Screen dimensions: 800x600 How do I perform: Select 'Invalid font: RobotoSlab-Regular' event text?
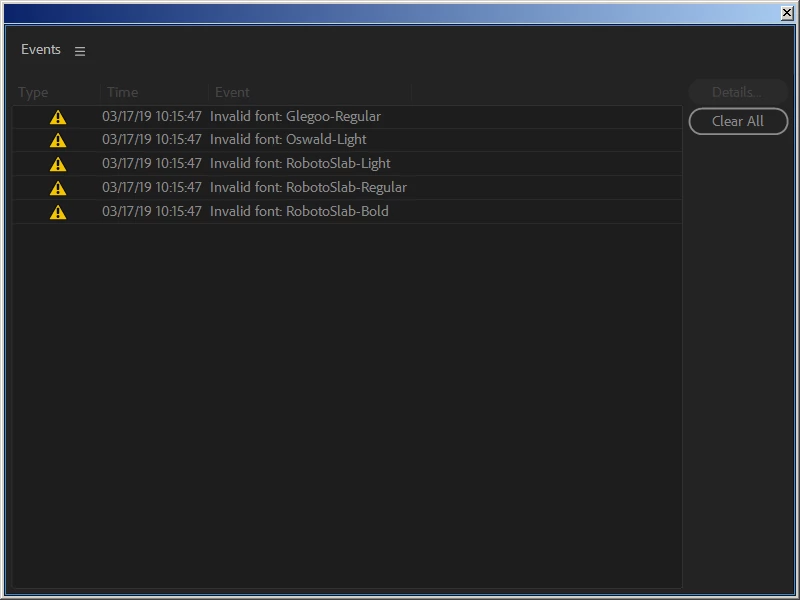308,188
